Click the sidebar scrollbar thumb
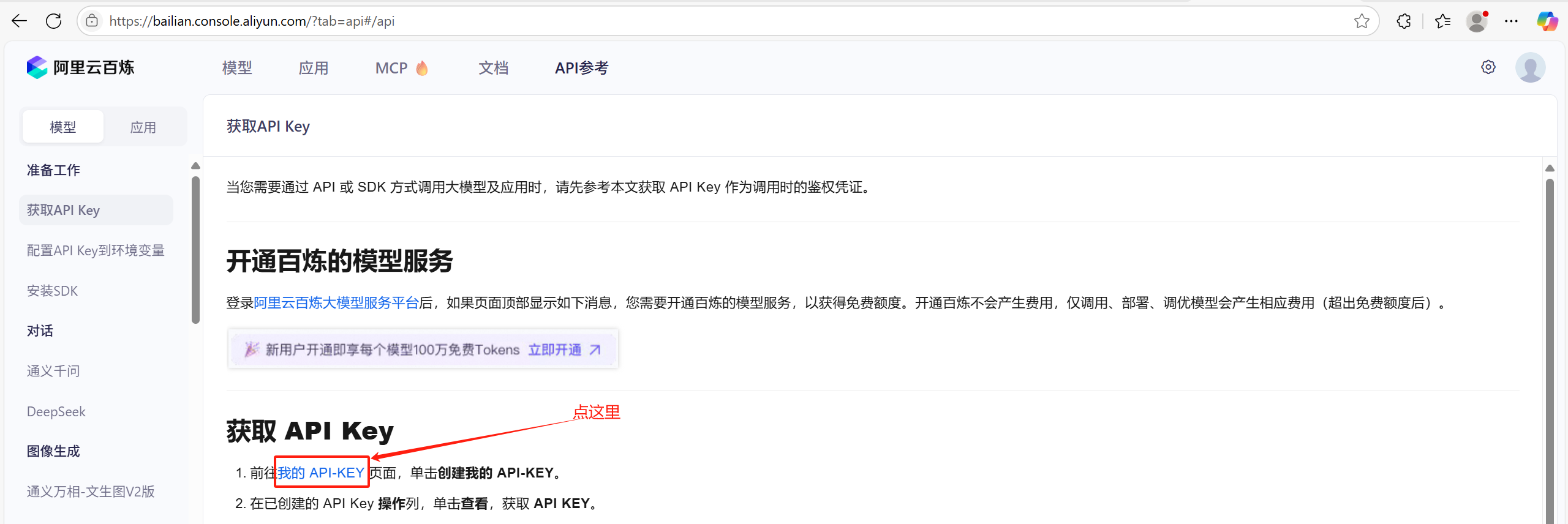The width and height of the screenshot is (1568, 524). pos(195,250)
